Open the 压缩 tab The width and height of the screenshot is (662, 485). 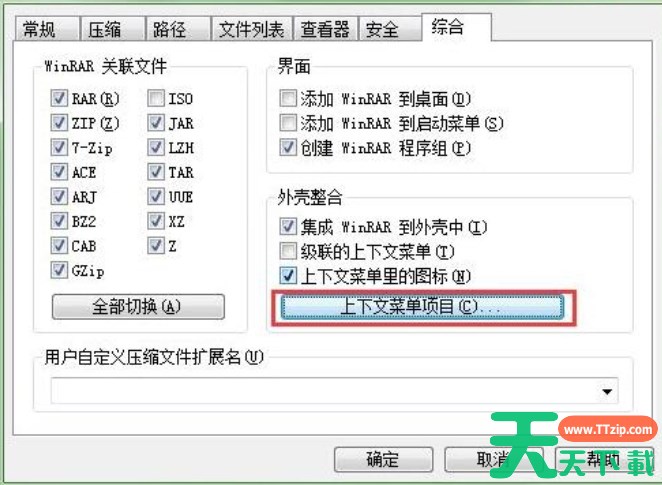click(x=113, y=29)
